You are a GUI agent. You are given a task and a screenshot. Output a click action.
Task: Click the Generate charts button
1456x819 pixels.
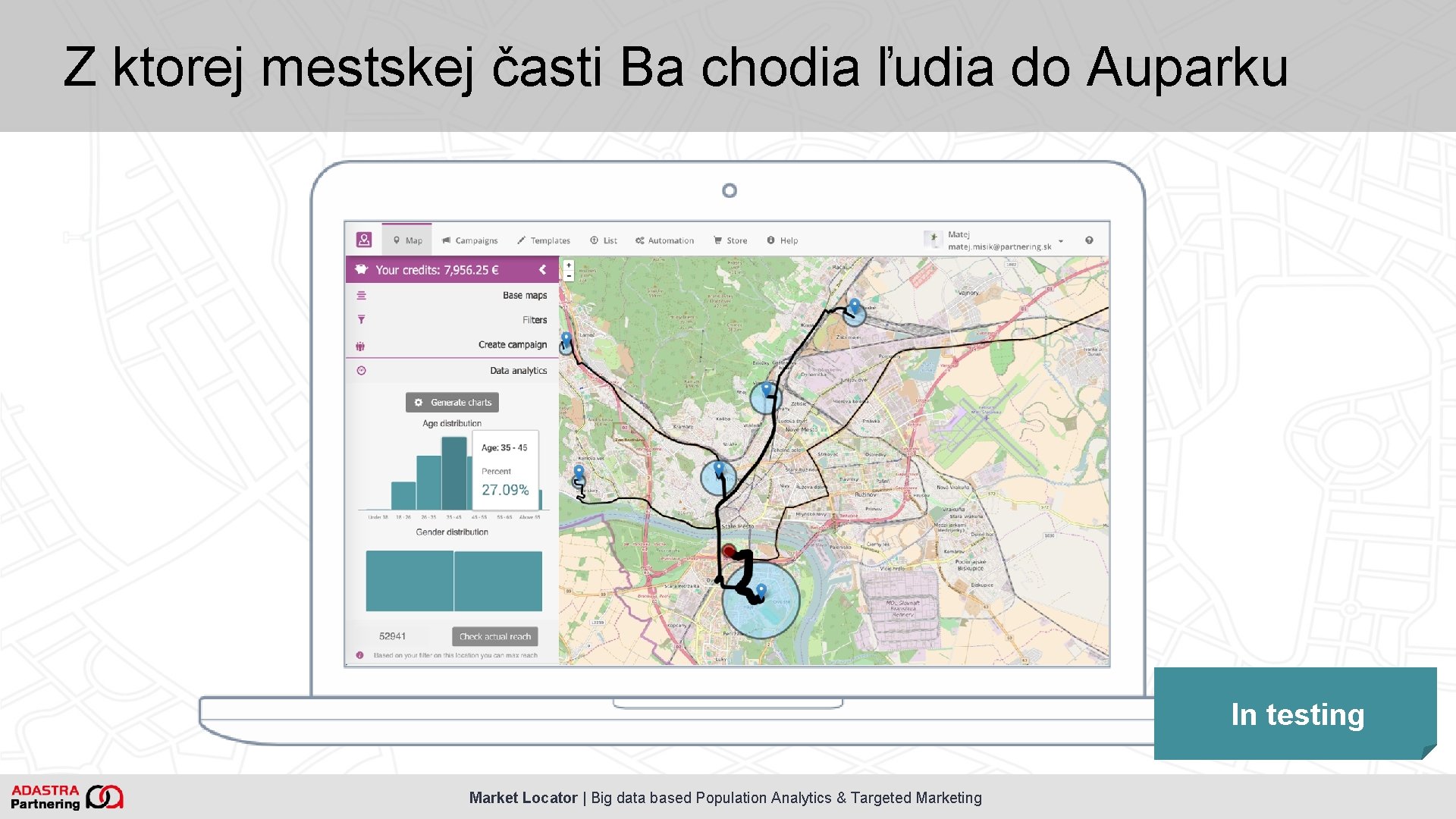pos(452,401)
